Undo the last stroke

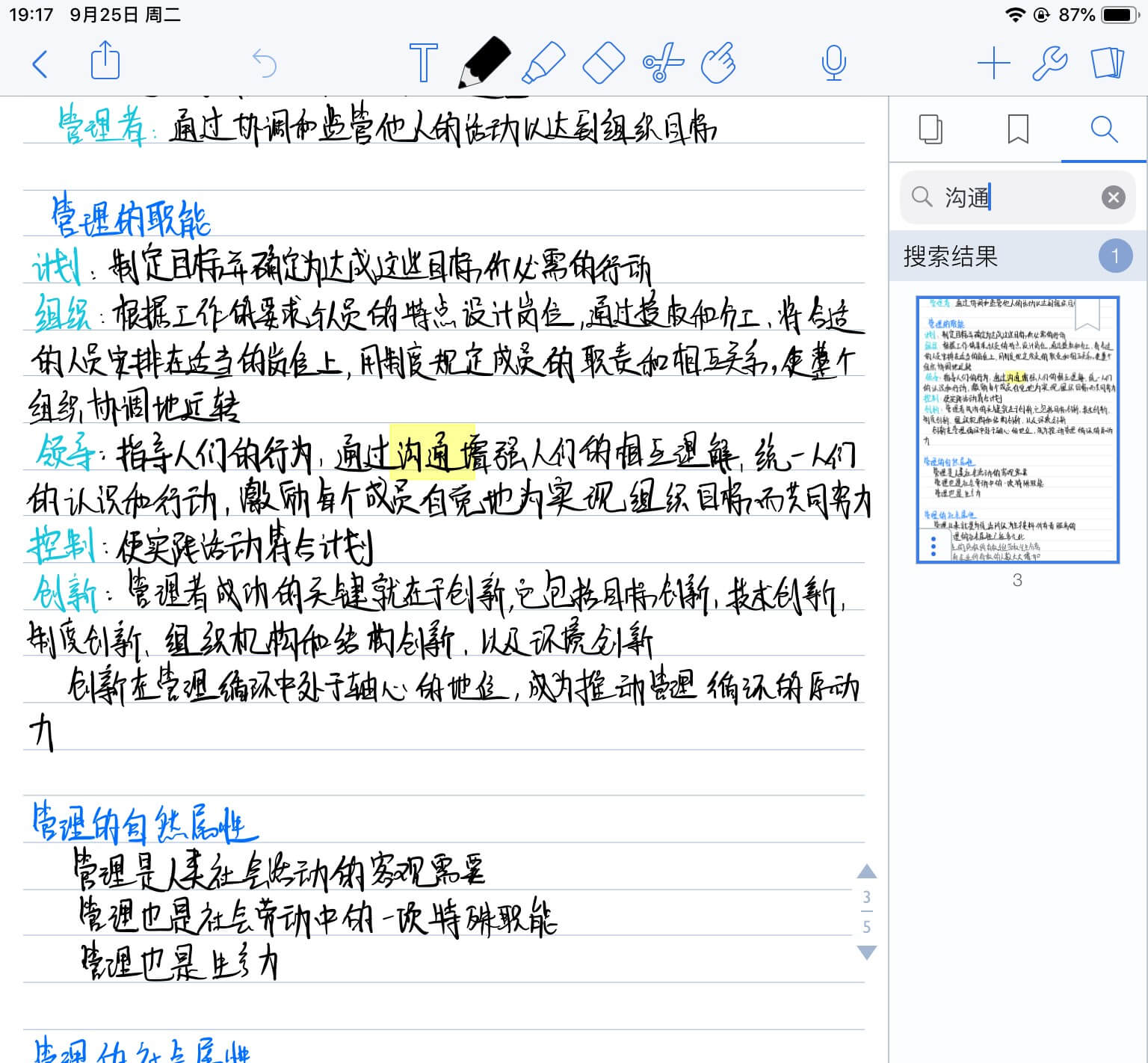coord(265,64)
